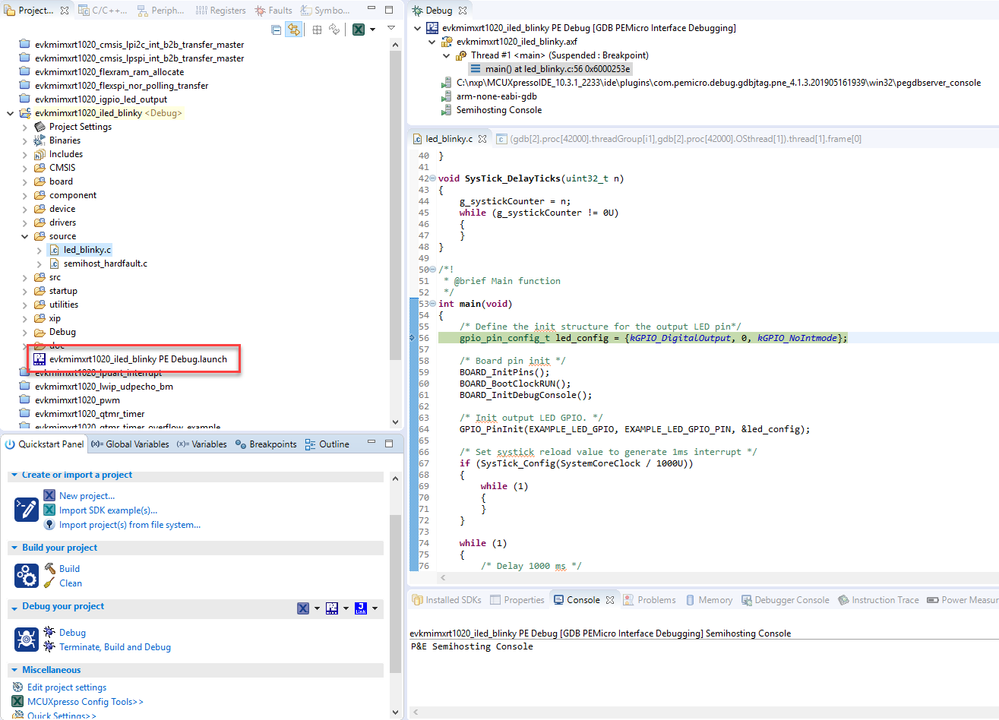999x720 pixels.
Task: Click LinkServer debug X icon in Quickstart
Action: [x=303, y=608]
